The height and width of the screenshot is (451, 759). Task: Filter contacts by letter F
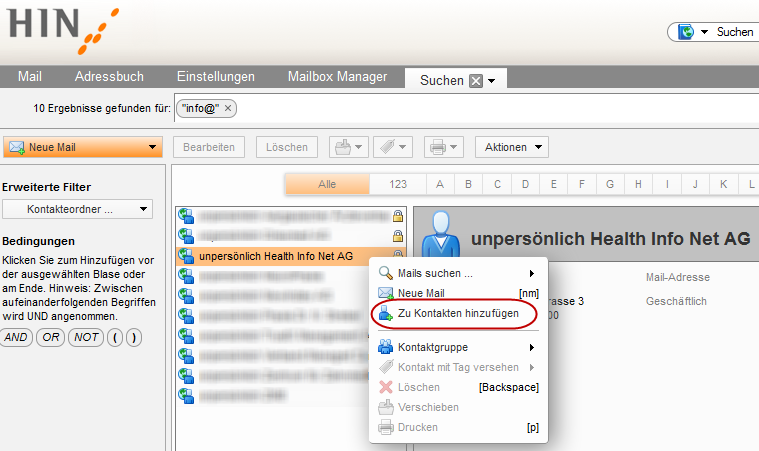pyautogui.click(x=581, y=184)
